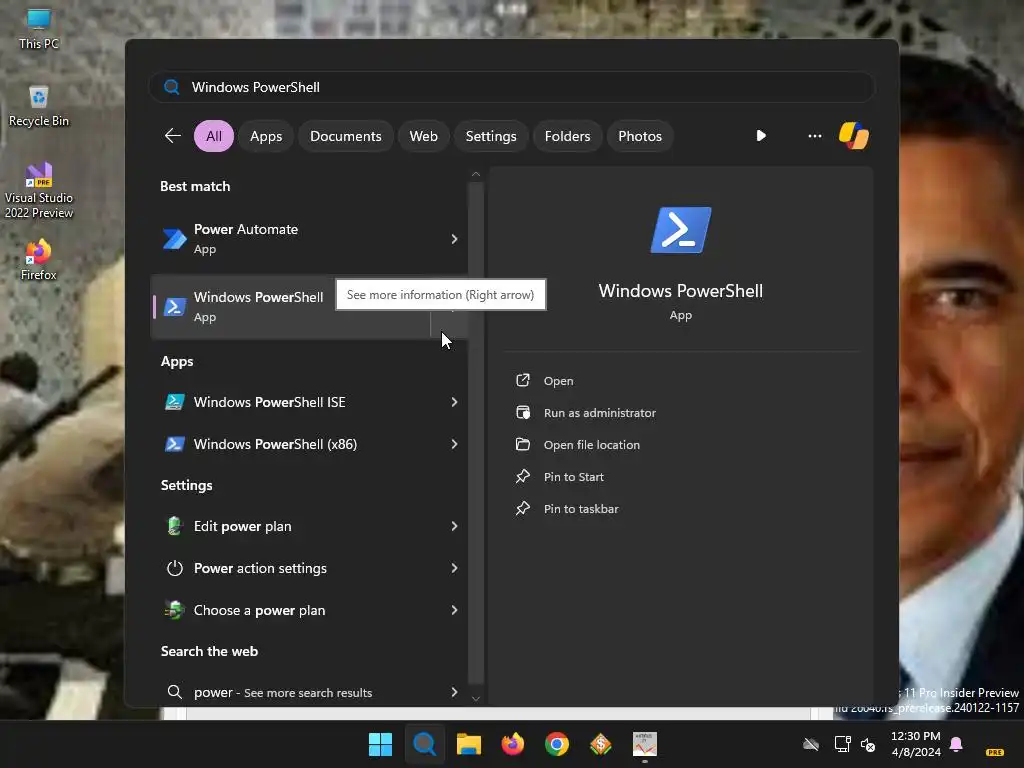Click the muted volume tray icon
Screen dimensions: 1024x768
tap(868, 744)
